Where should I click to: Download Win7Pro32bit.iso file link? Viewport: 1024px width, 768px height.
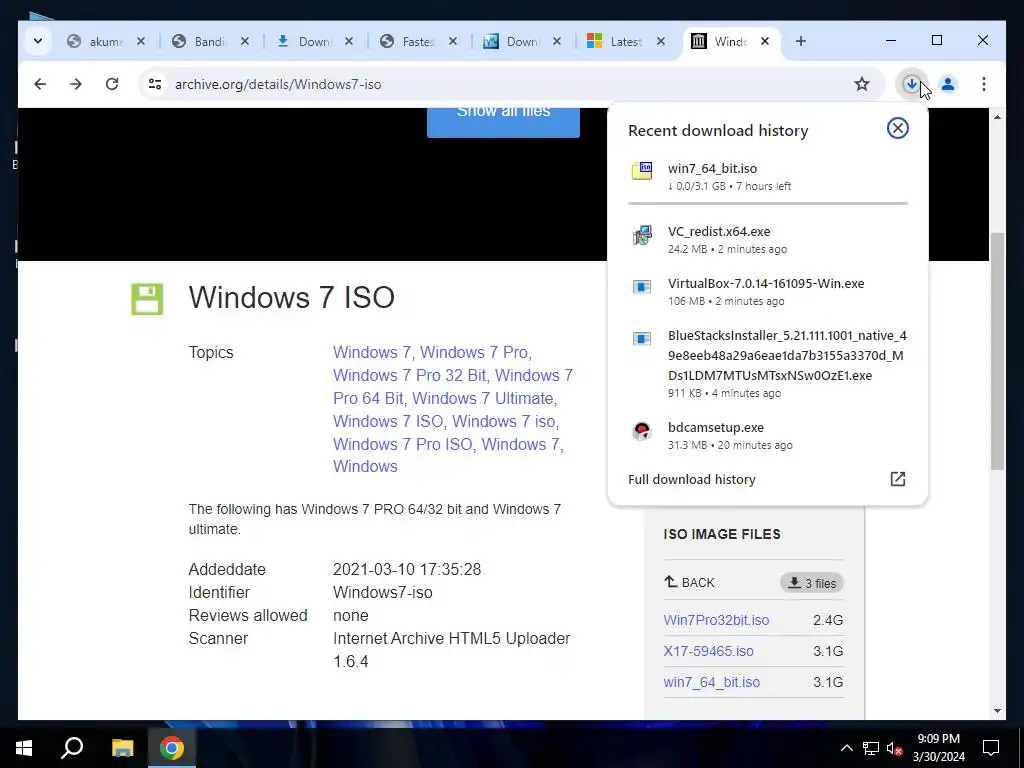pos(716,620)
